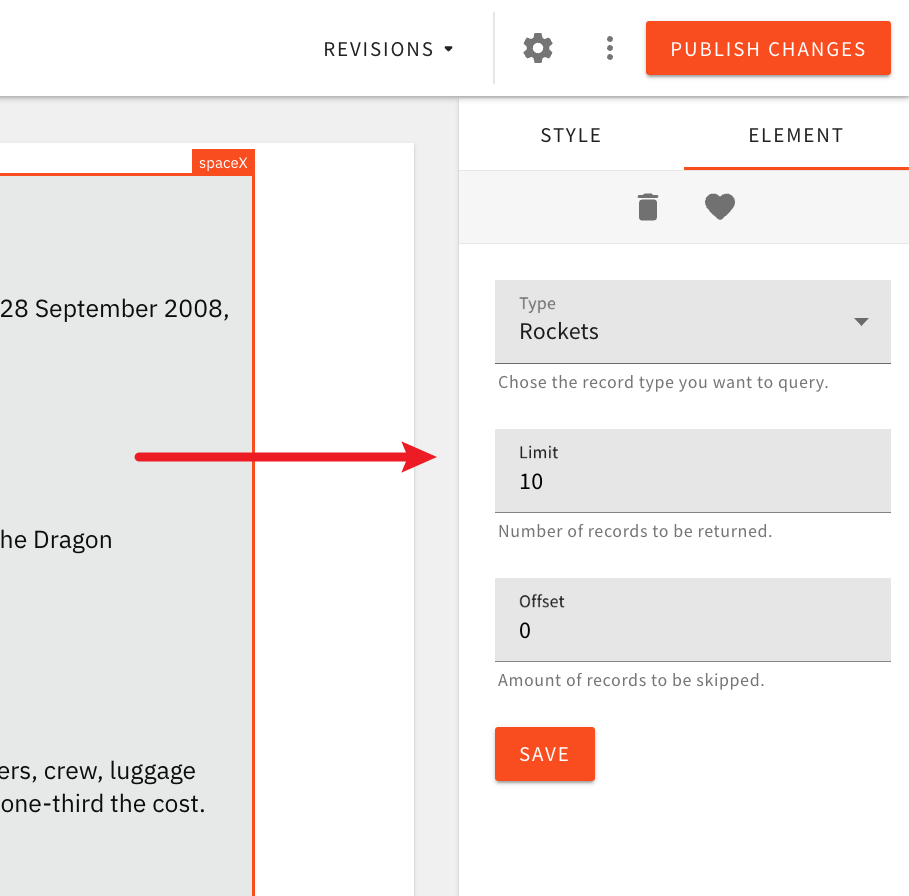Click the text mentioning the Dragon
Viewport: 909px width, 896px height.
[x=55, y=539]
